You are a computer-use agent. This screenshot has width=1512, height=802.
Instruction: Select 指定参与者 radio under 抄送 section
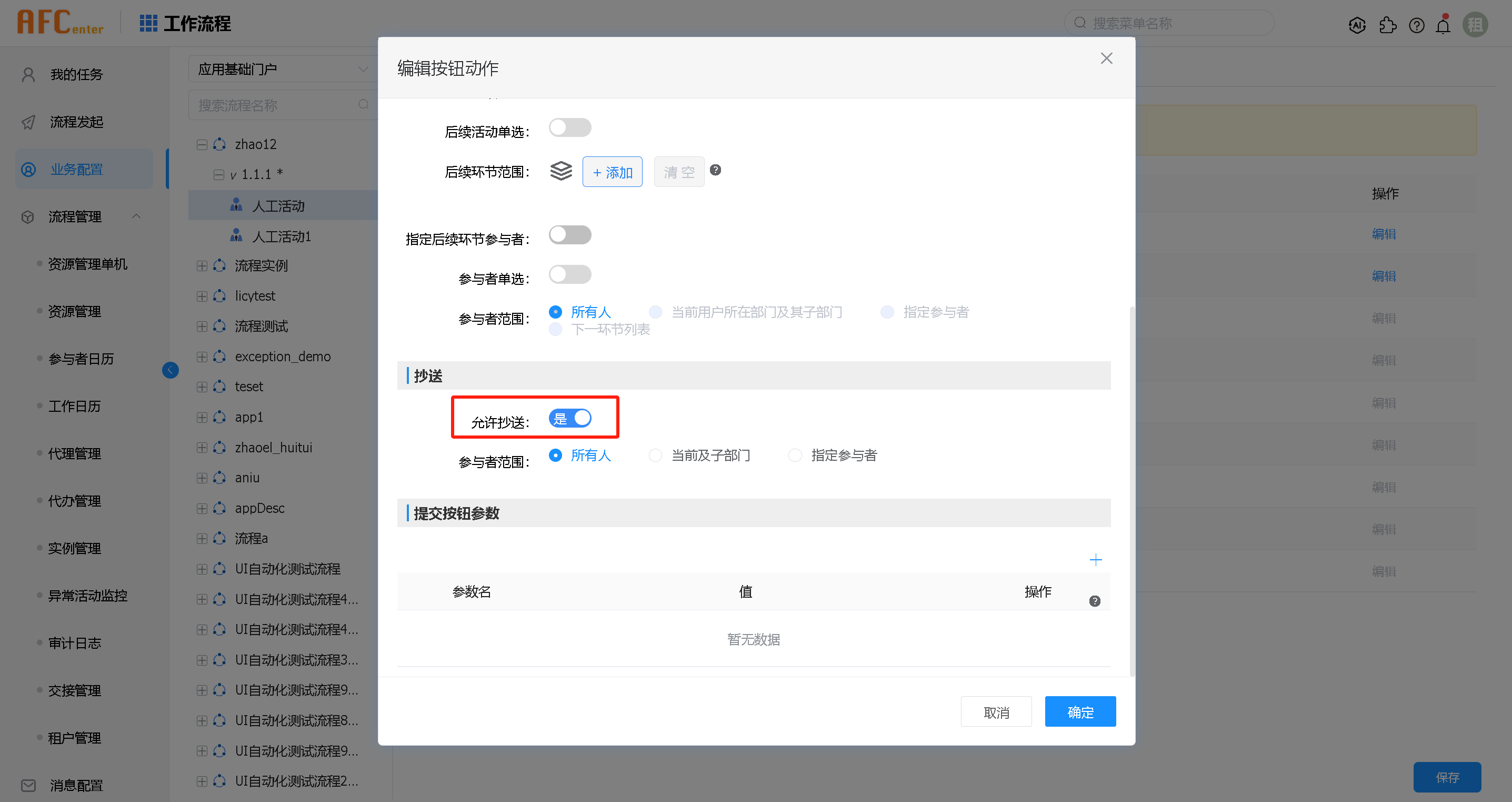pos(795,455)
